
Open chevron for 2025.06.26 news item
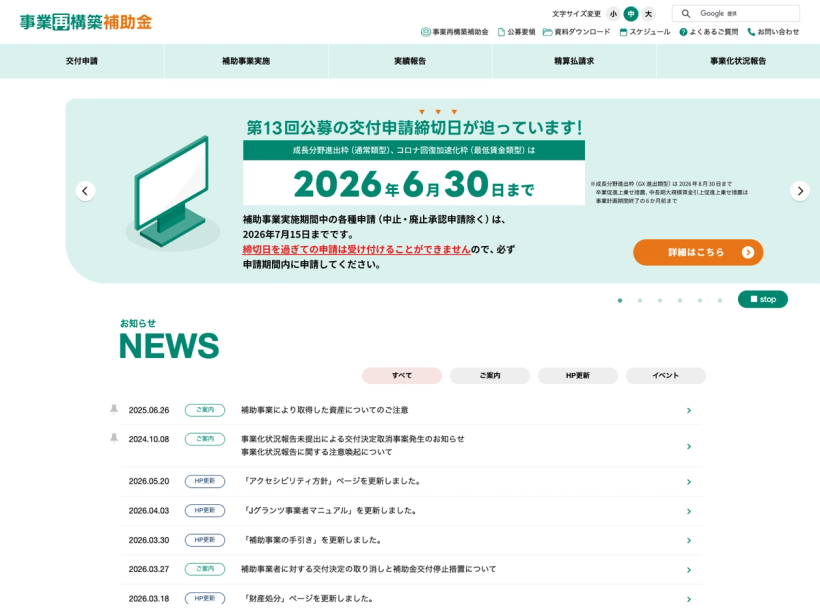point(689,411)
